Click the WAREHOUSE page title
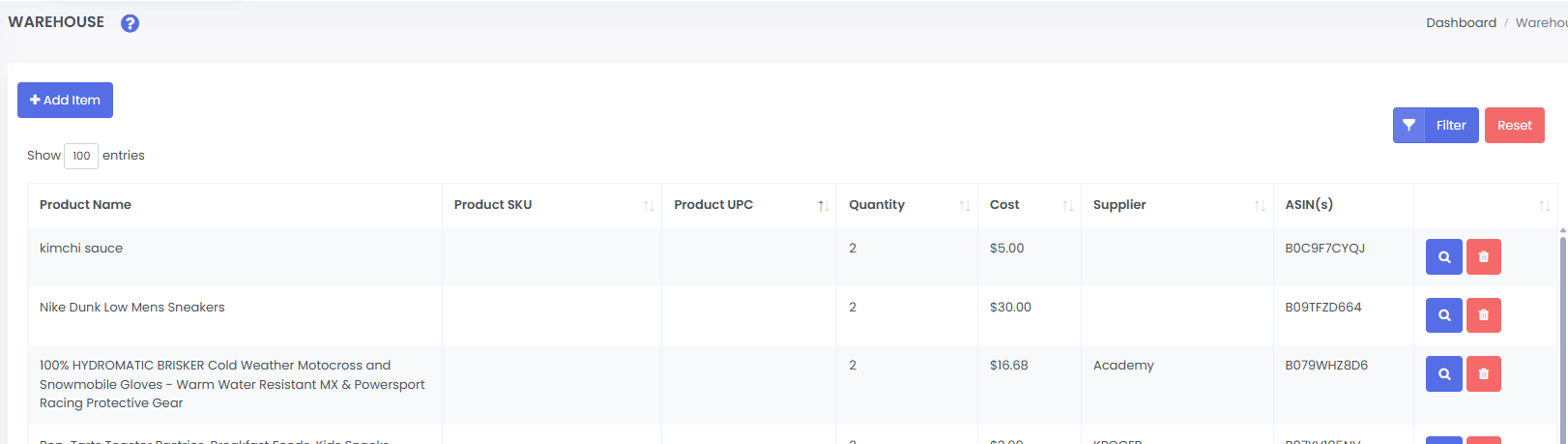Image resolution: width=1568 pixels, height=444 pixels. point(56,22)
